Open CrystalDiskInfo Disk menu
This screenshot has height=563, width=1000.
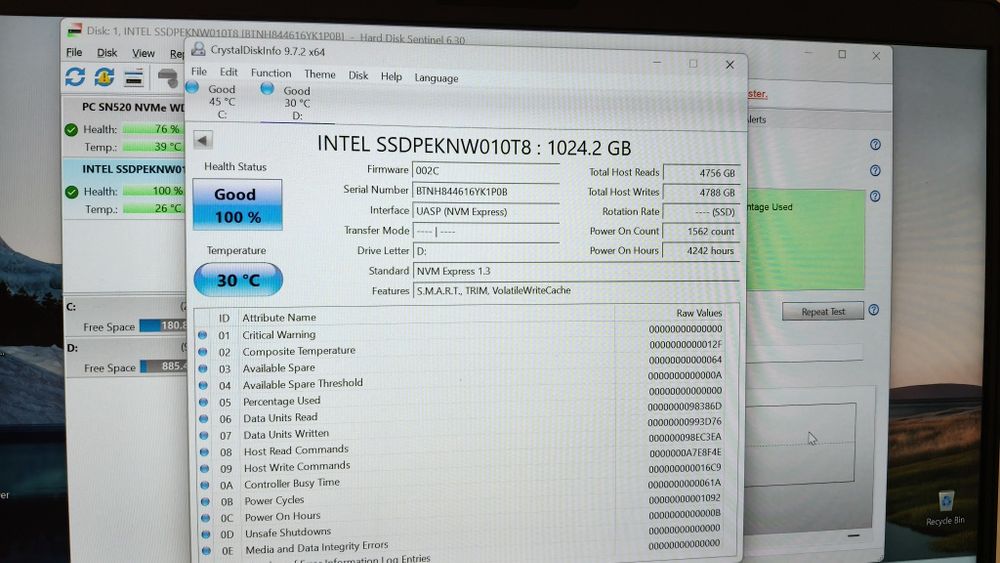[x=358, y=75]
